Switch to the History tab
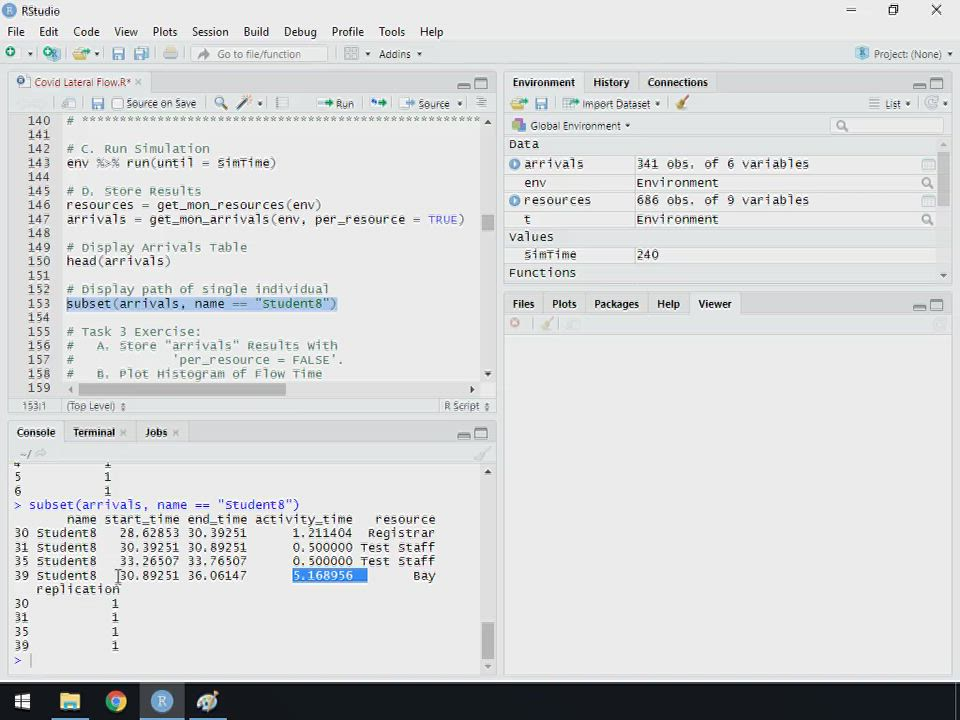The image size is (960, 720). [x=611, y=82]
